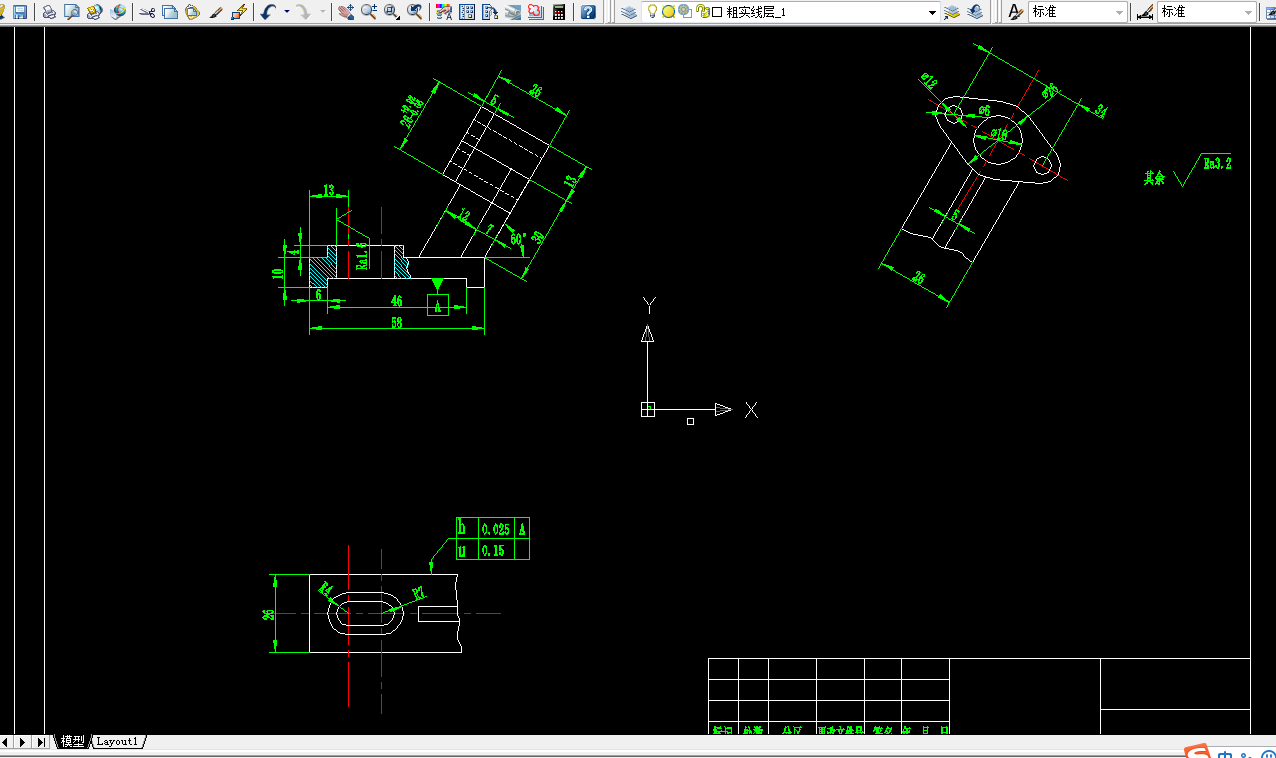Viewport: 1276px width, 758px height.
Task: Expand the dimension style 标准 dropdown
Action: coord(1248,12)
